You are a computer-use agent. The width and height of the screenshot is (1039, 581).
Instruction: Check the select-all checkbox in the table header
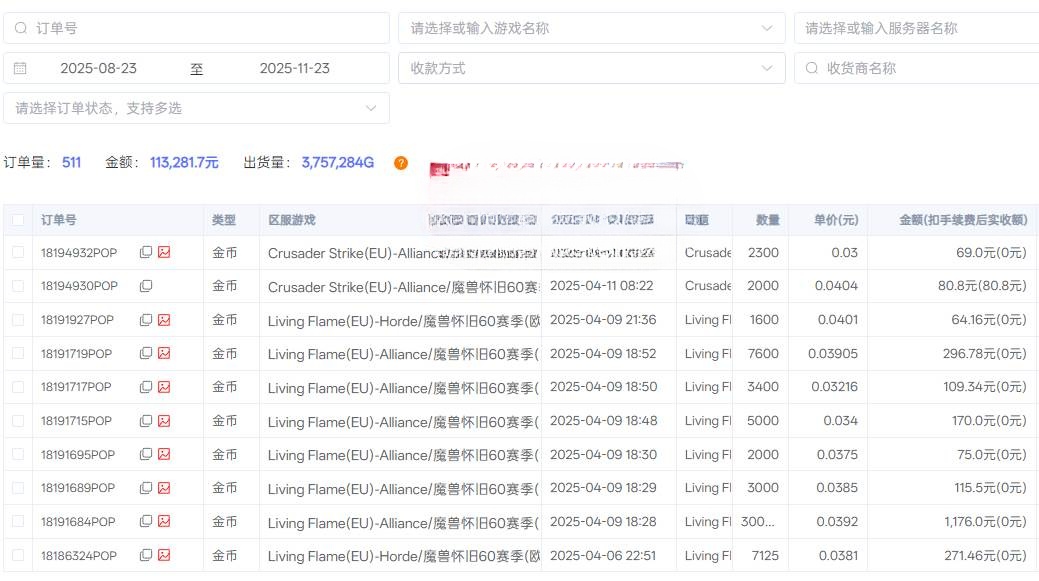18,219
